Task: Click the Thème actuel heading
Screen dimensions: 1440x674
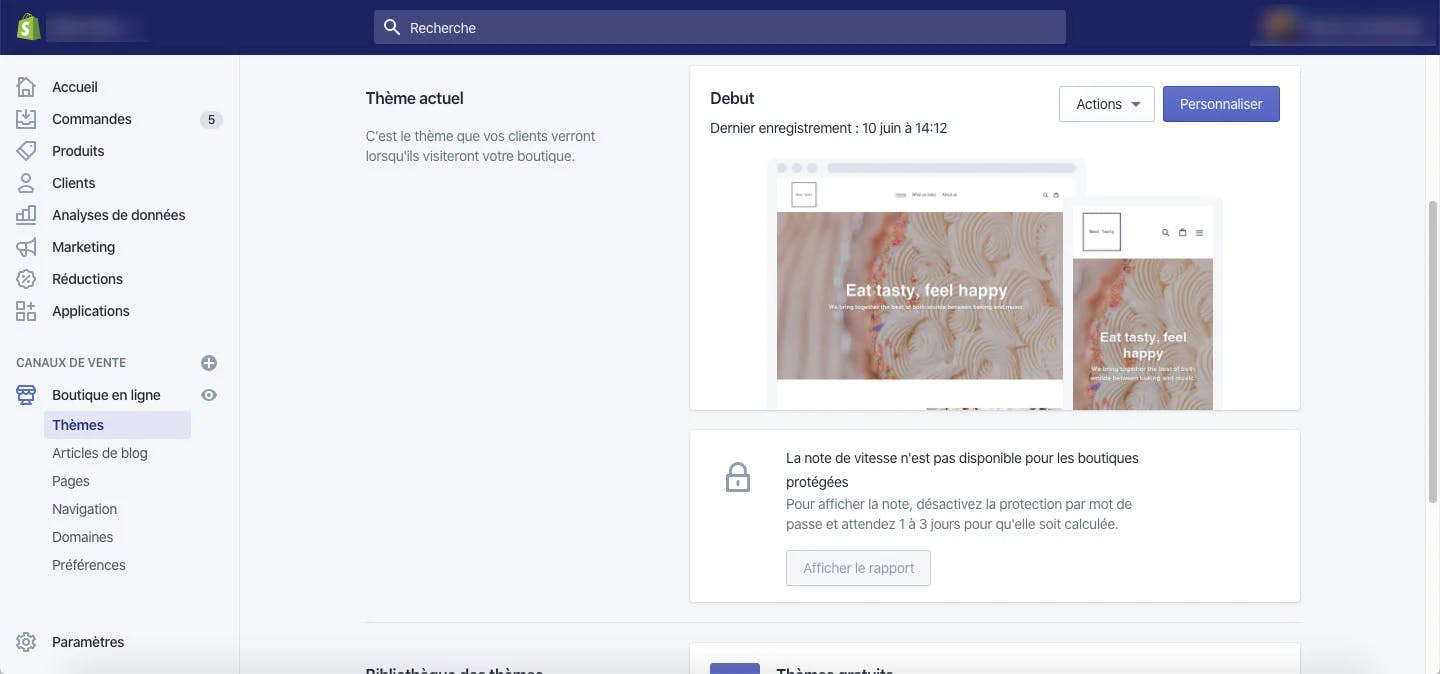Action: pyautogui.click(x=415, y=98)
